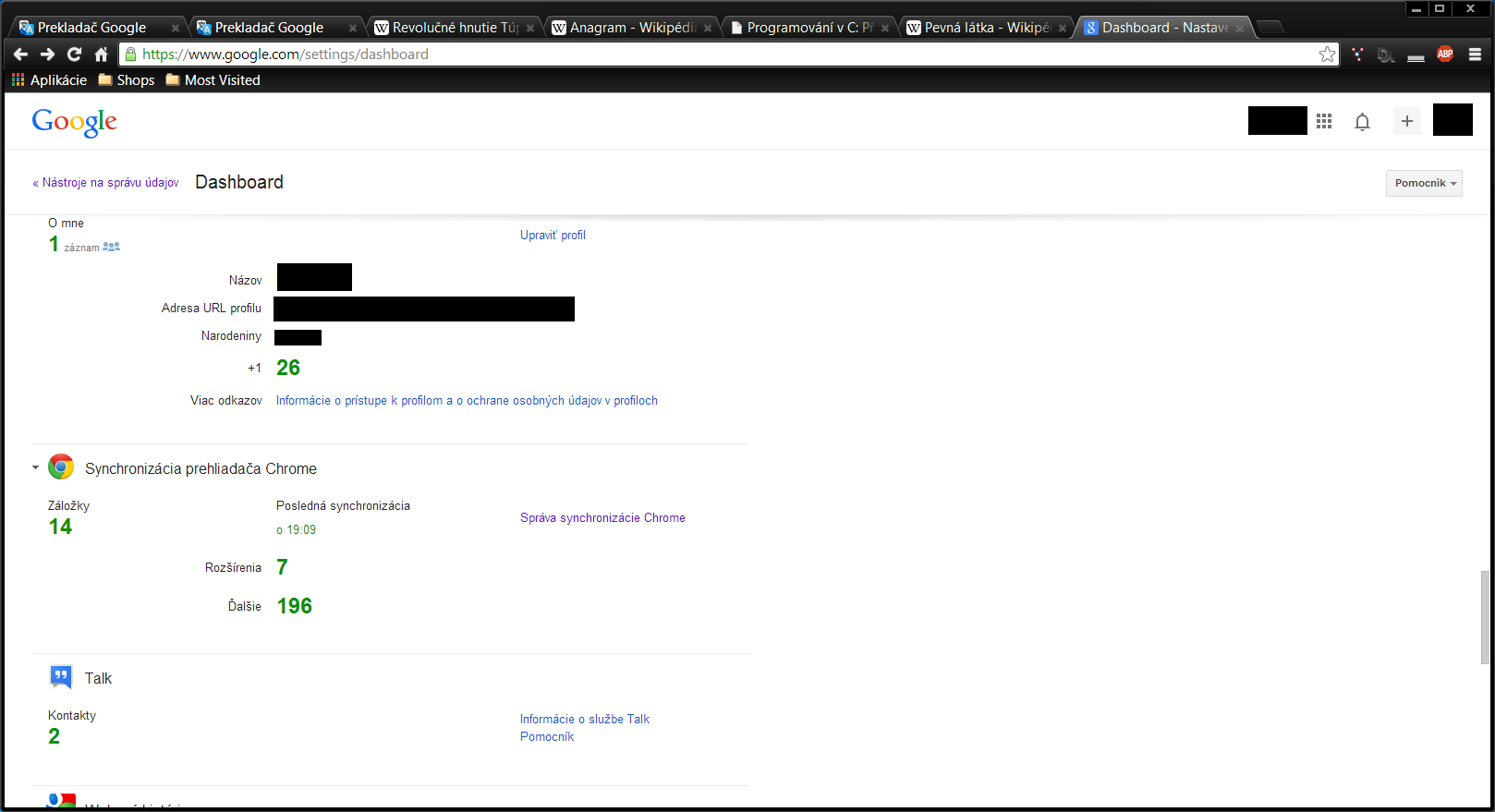The height and width of the screenshot is (812, 1495).
Task: Open the Pomocník dropdown button
Action: click(1424, 183)
